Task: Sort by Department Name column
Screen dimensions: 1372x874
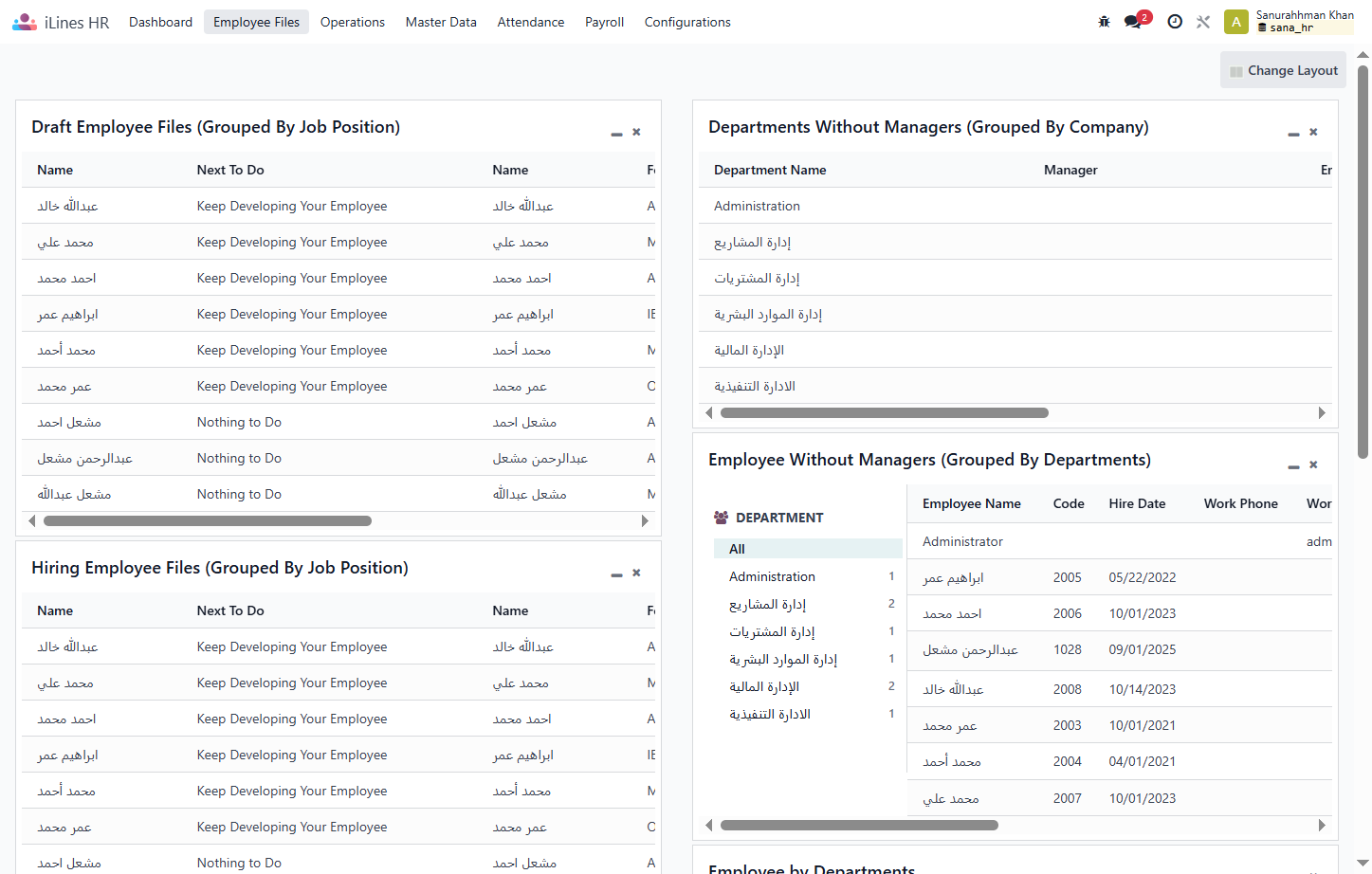Action: [x=770, y=170]
